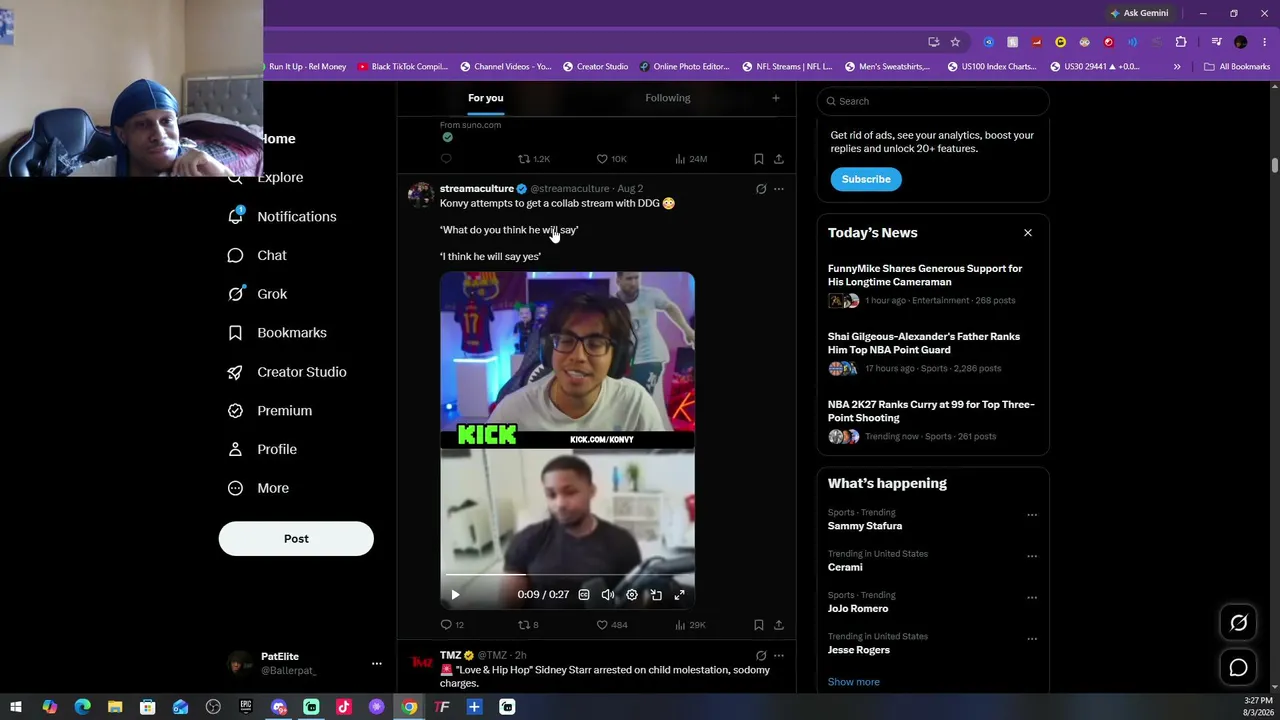
Task: Open Grok explain on the TMZ post
Action: tap(761, 656)
